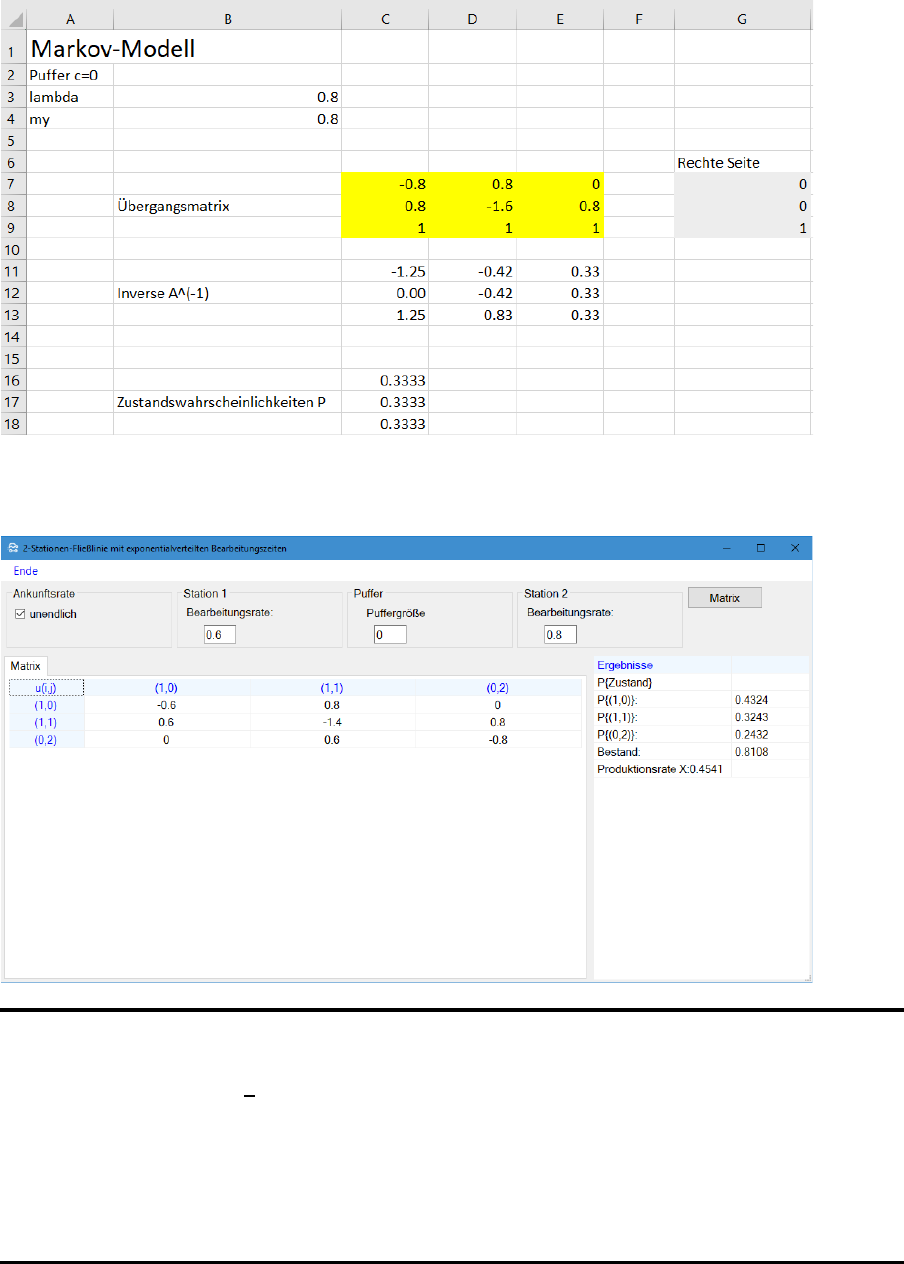Click the resize grip at window corner
Viewport: 904px width, 1264px height.
click(x=808, y=977)
